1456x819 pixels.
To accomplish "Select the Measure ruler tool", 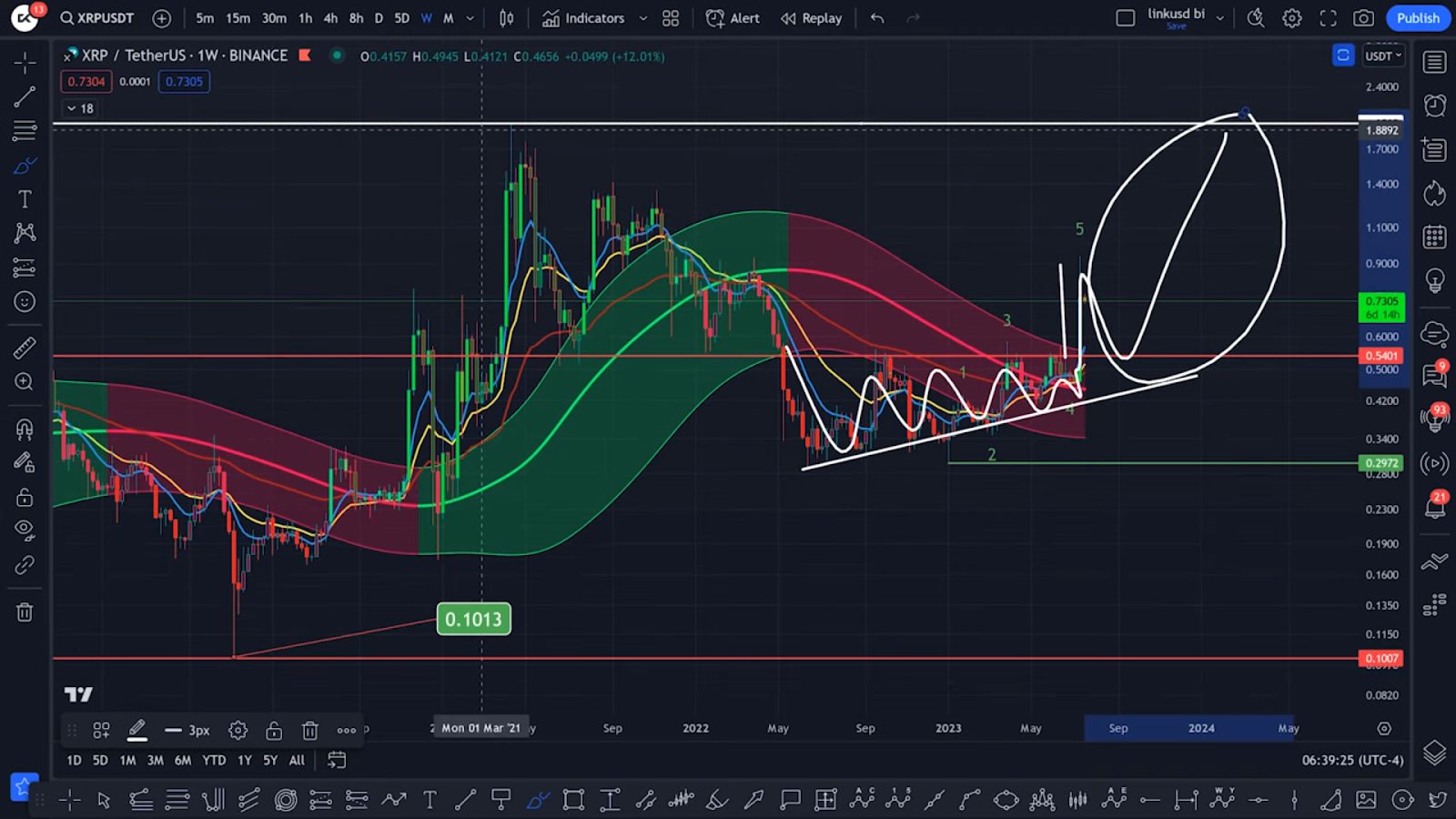I will point(24,347).
